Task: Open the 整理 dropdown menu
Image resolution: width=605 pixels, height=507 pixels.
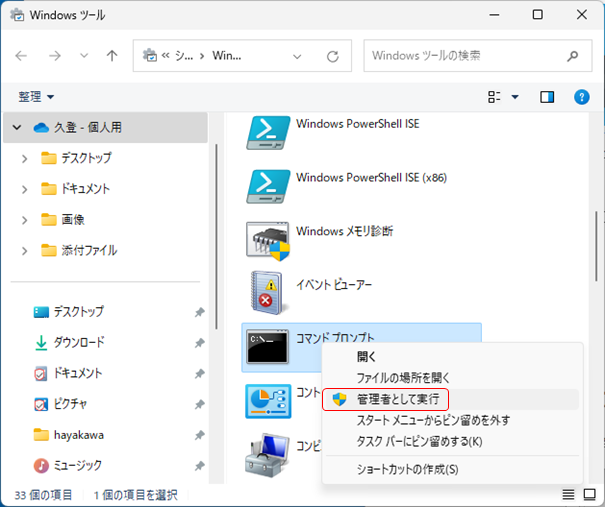Action: [x=36, y=97]
